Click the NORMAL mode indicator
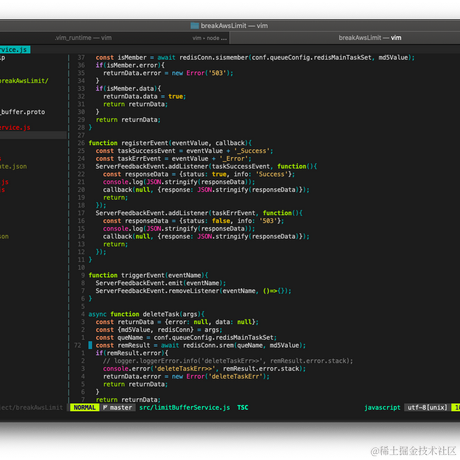Image resolution: width=460 pixels, height=460 pixels. 85,407
